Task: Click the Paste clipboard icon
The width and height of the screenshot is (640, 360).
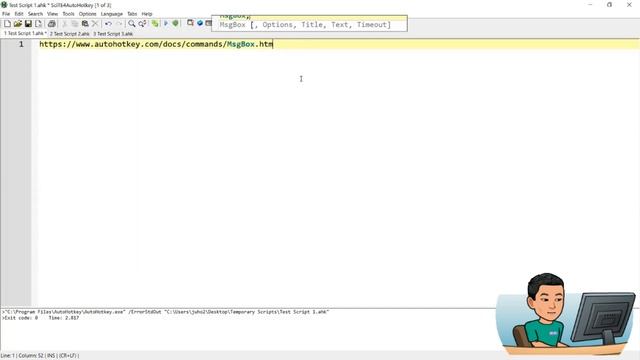Action: point(85,24)
